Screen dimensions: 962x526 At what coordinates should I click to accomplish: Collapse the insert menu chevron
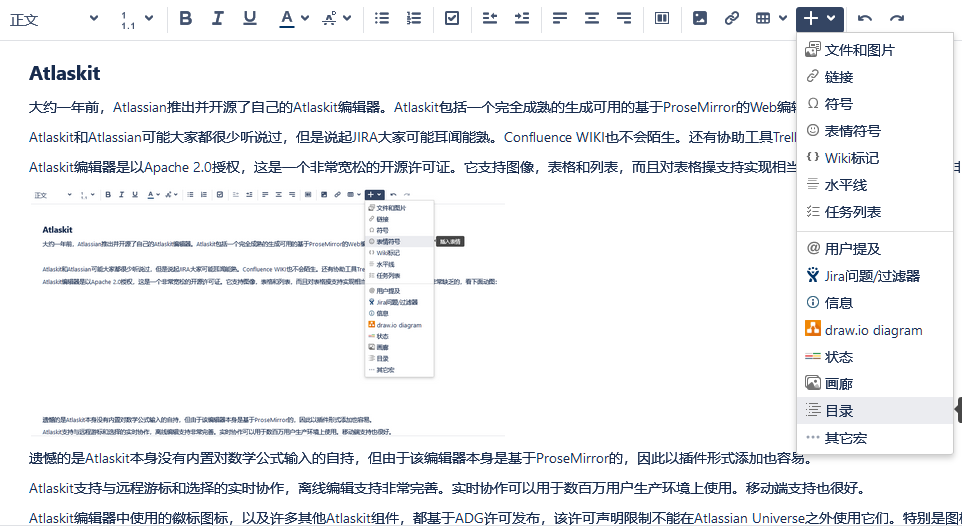(831, 18)
